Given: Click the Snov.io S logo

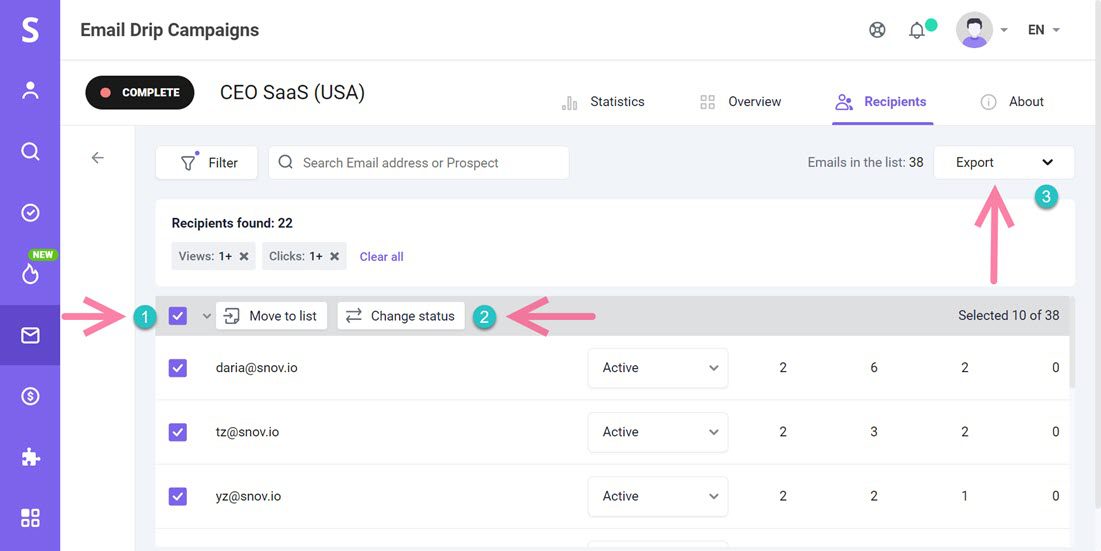Looking at the screenshot, I should coord(30,30).
